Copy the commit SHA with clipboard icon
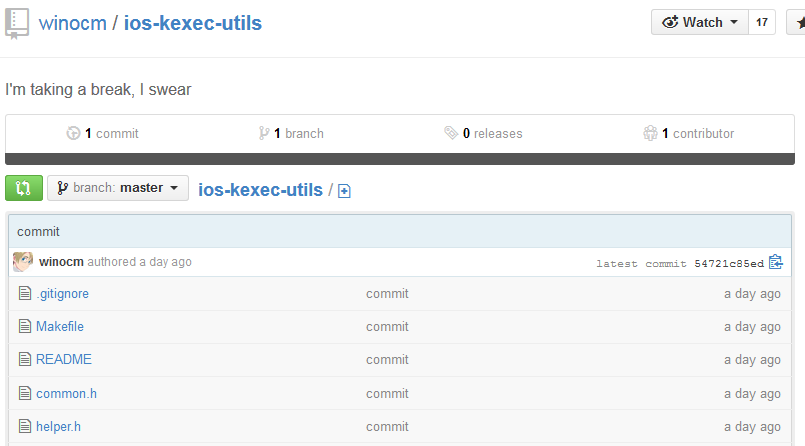This screenshot has height=446, width=805. point(776,262)
